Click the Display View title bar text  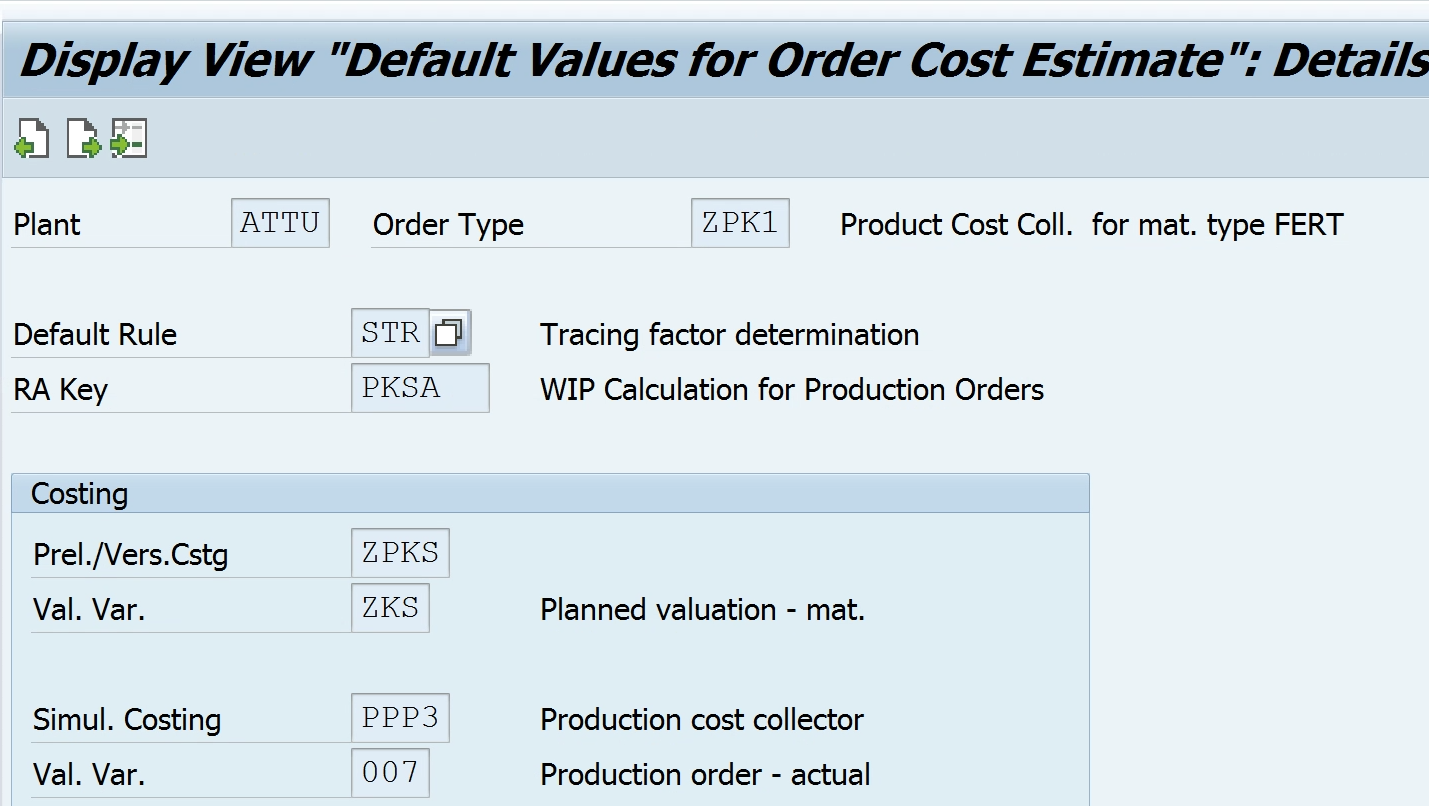(720, 62)
